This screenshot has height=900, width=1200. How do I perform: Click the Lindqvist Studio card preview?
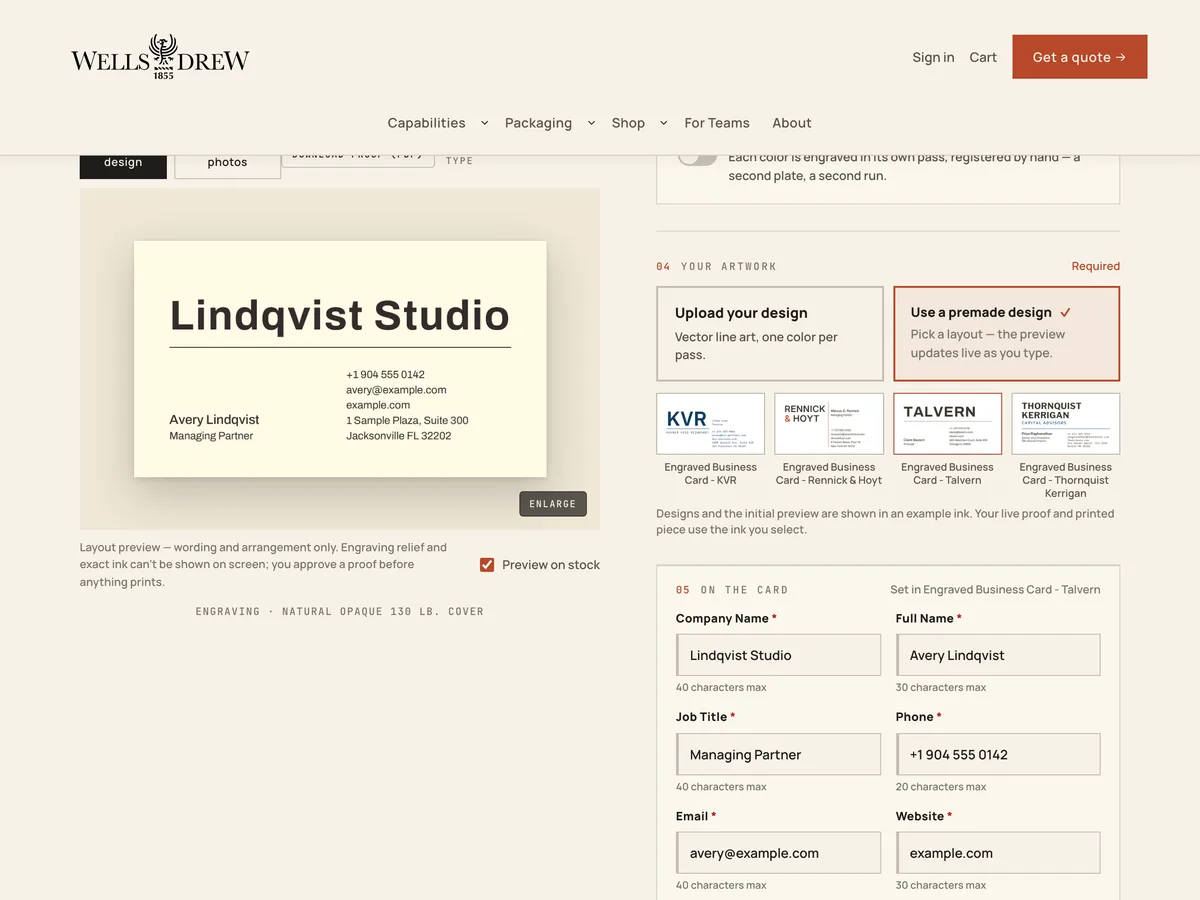click(x=340, y=359)
